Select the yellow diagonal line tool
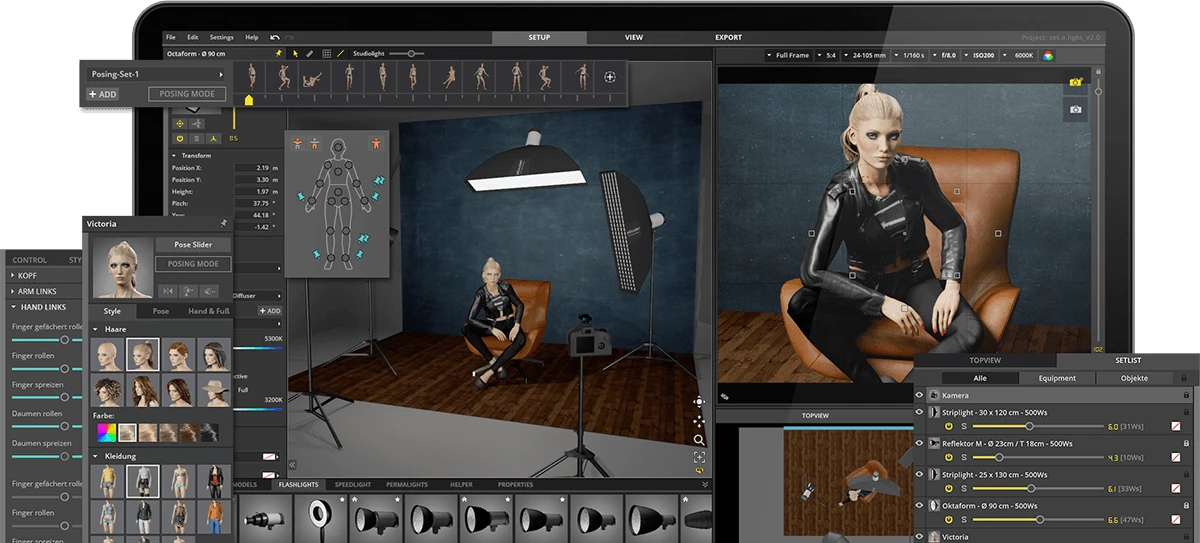Viewport: 1200px width, 543px height. click(x=341, y=53)
